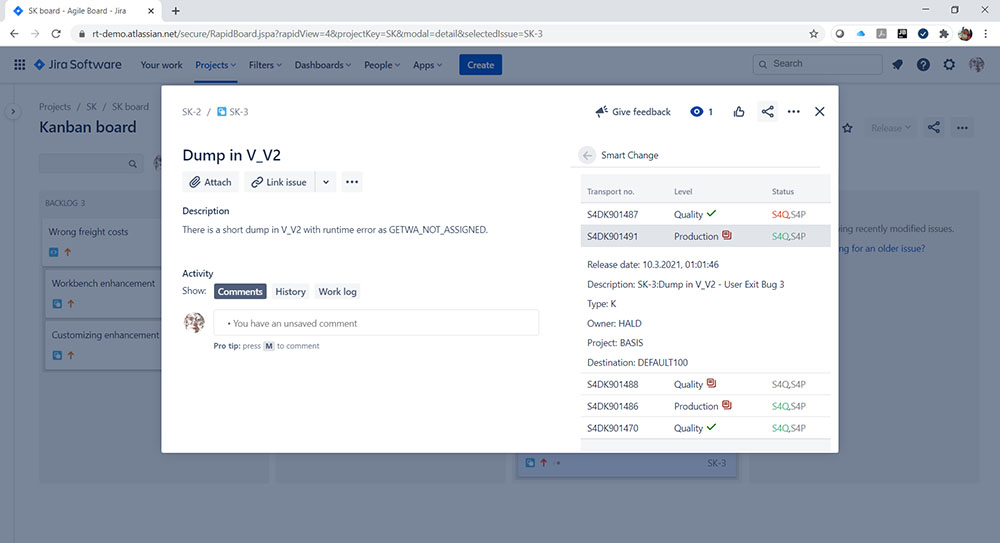This screenshot has height=543, width=1000.
Task: Open the app switcher grid icon
Action: [20, 64]
